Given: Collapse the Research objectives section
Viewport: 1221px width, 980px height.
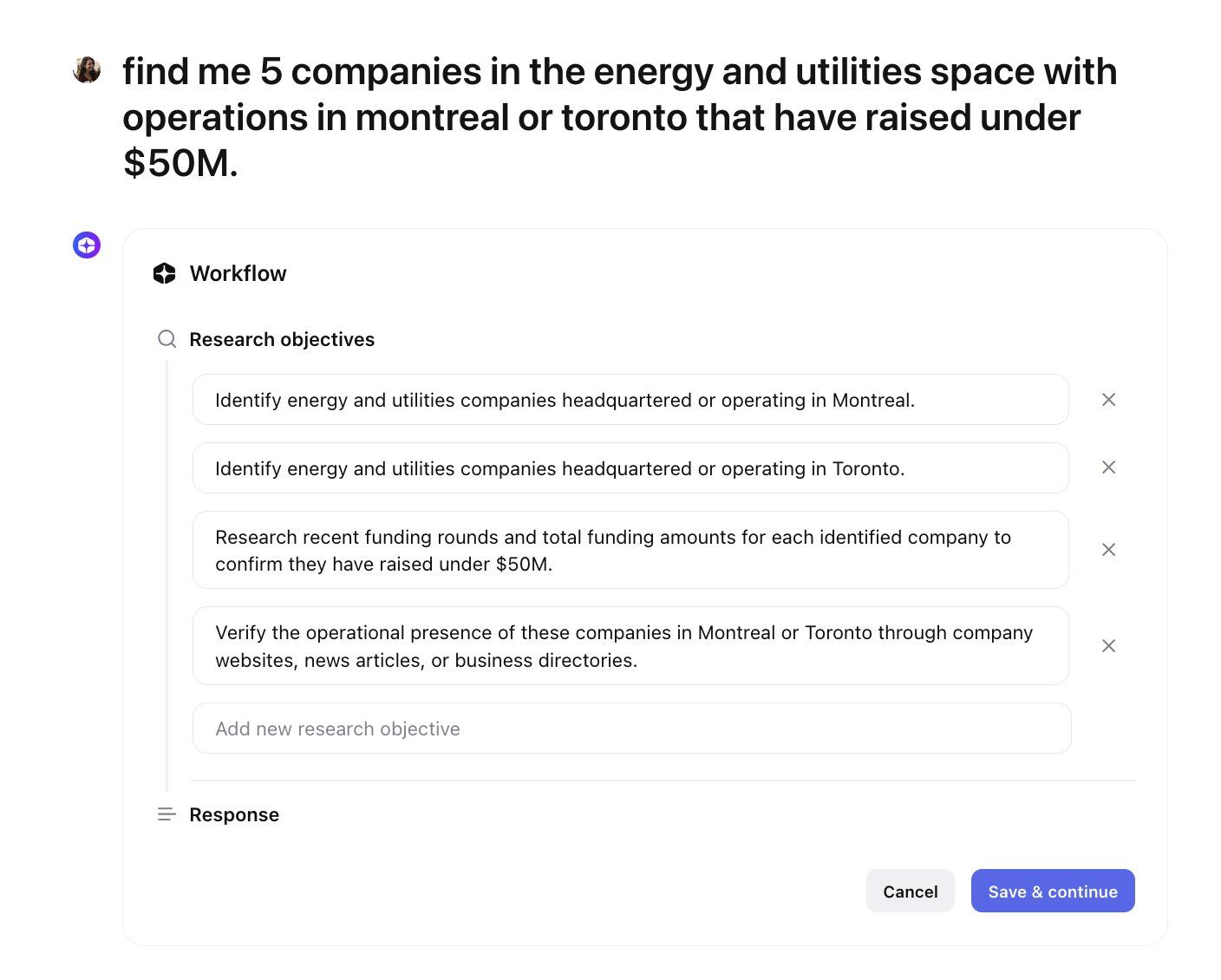Looking at the screenshot, I should pos(282,339).
